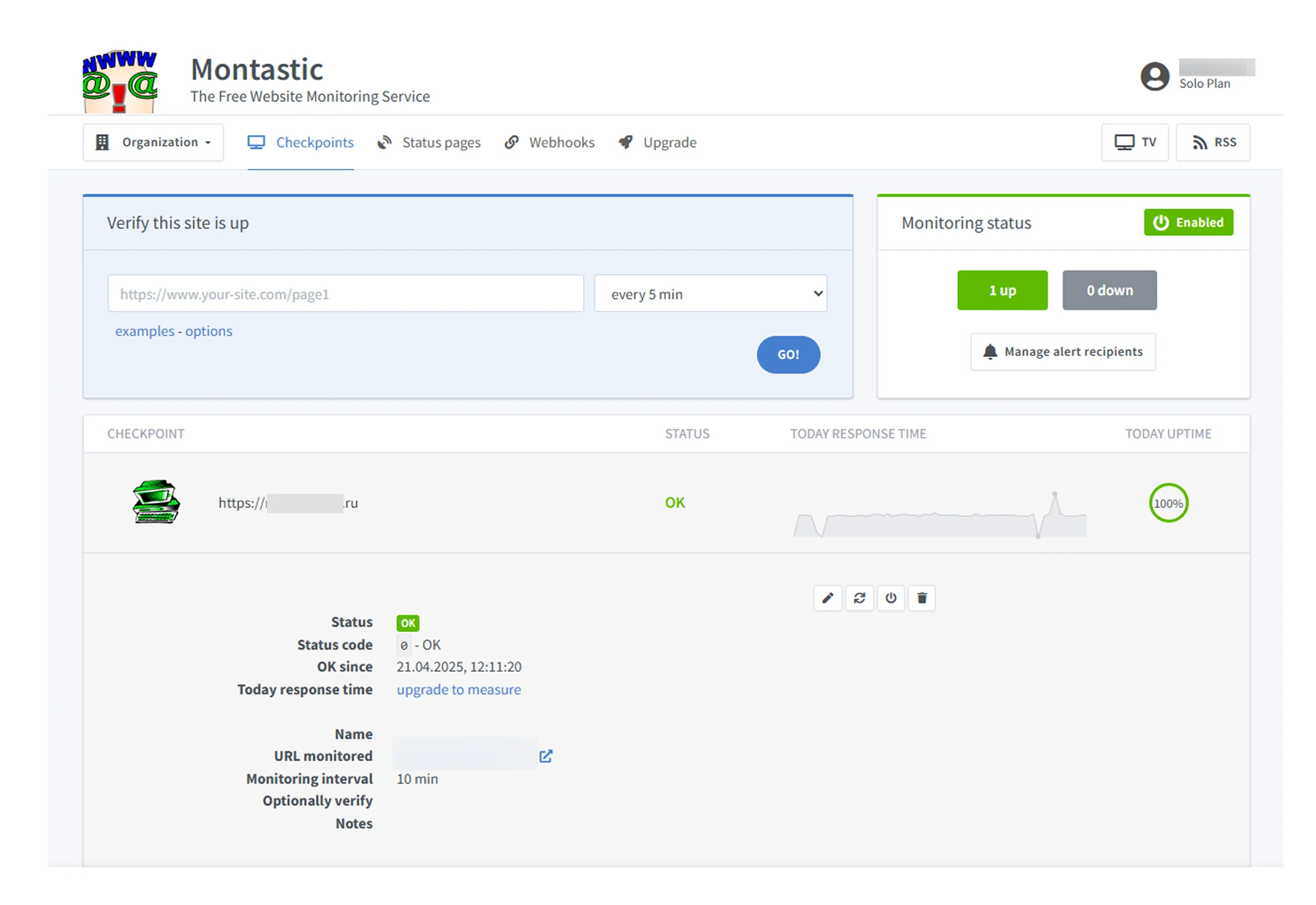Image resolution: width=1316 pixels, height=905 pixels.
Task: Click the power disable checkpoint icon
Action: click(890, 598)
